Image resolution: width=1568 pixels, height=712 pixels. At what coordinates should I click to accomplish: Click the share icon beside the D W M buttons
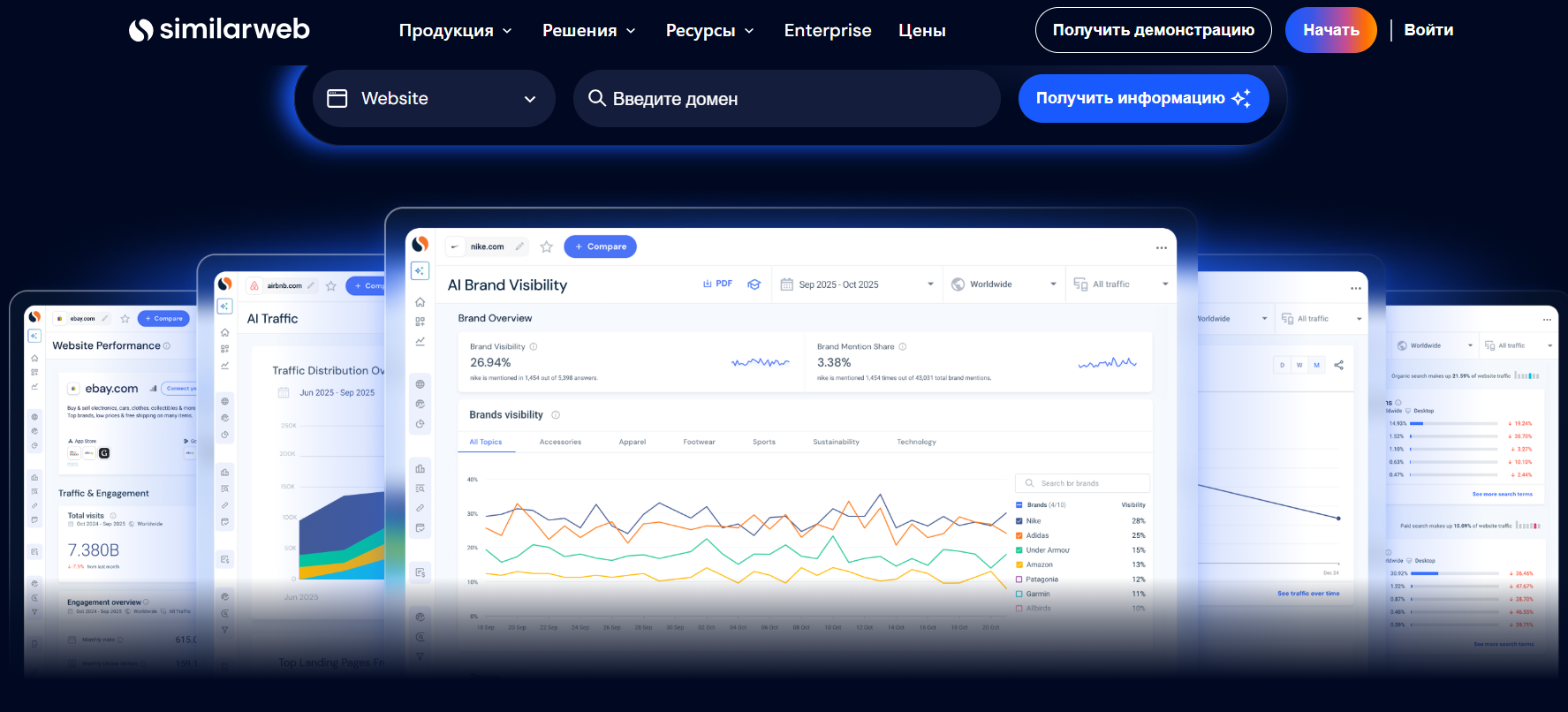[x=1339, y=365]
